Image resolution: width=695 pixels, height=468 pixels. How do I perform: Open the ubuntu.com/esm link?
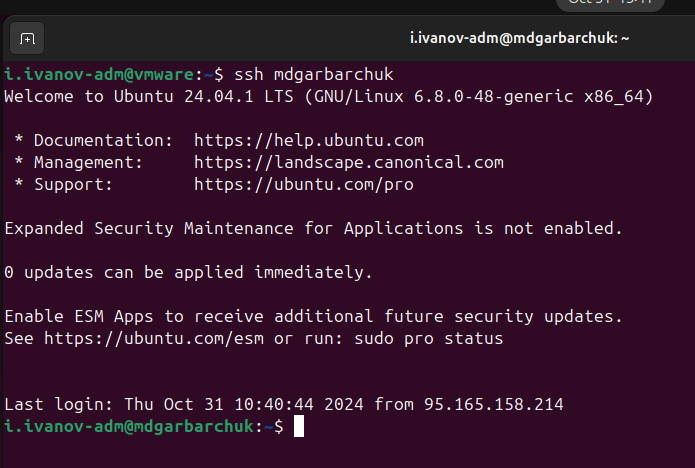(x=154, y=338)
